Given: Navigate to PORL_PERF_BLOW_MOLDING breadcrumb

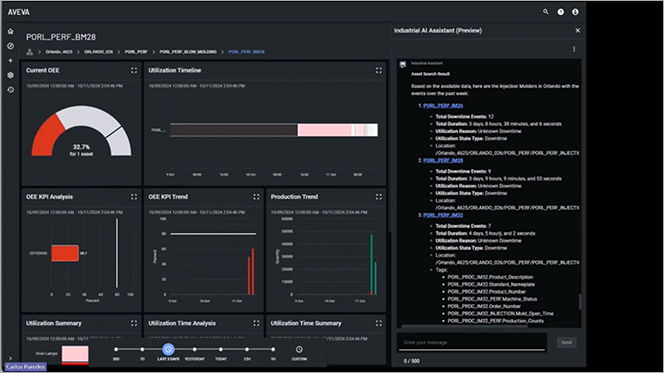Looking at the screenshot, I should point(188,52).
